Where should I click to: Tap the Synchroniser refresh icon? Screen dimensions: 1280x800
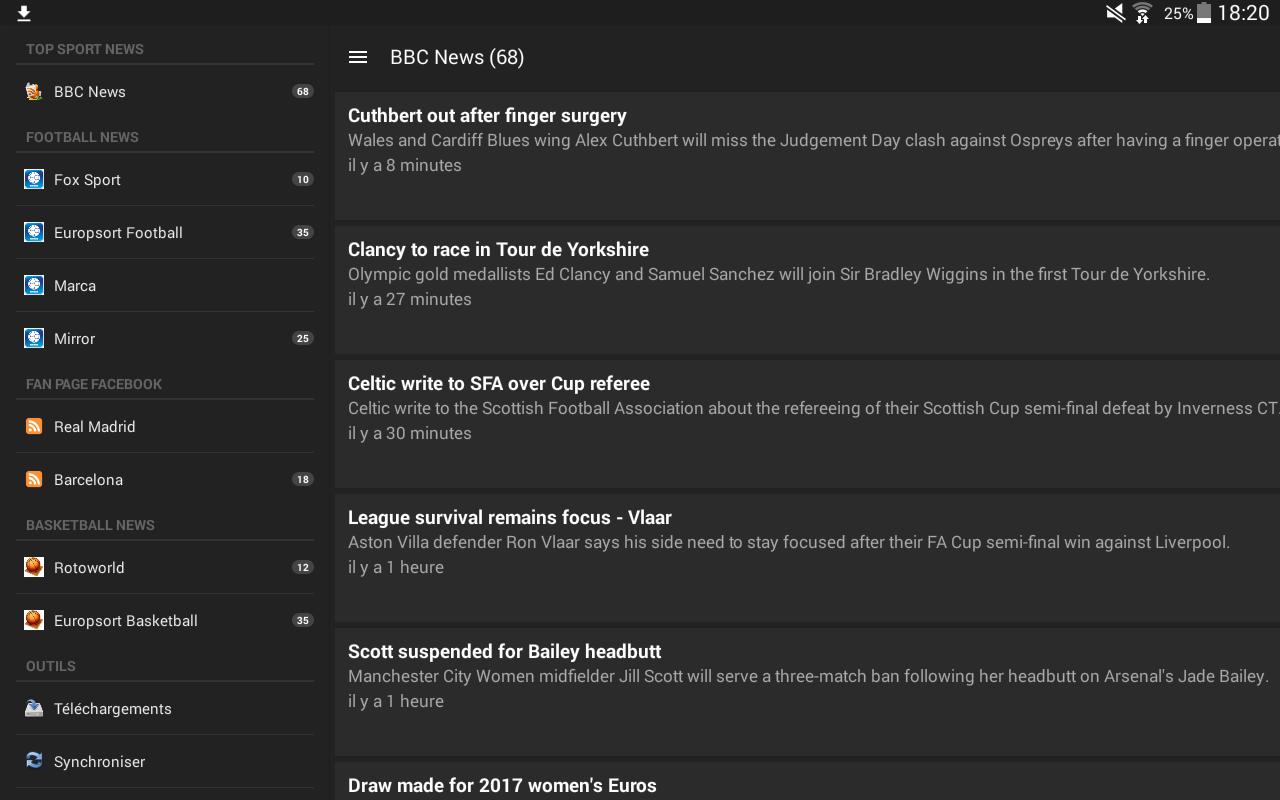pyautogui.click(x=34, y=761)
